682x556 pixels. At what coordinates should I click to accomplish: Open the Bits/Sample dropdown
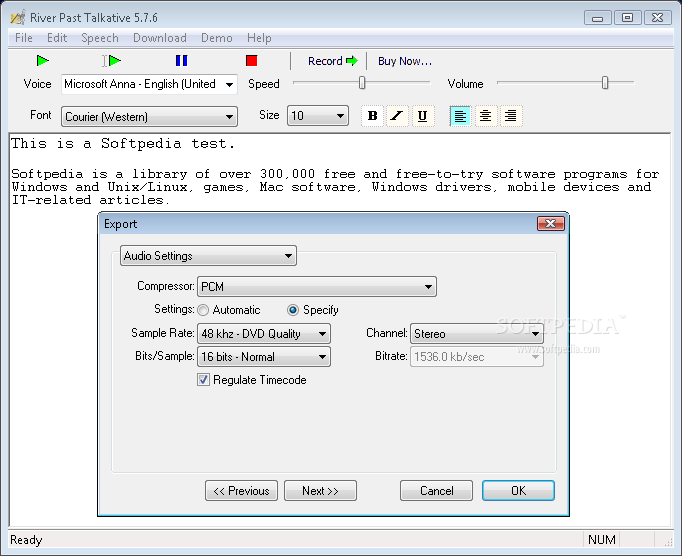coord(264,357)
